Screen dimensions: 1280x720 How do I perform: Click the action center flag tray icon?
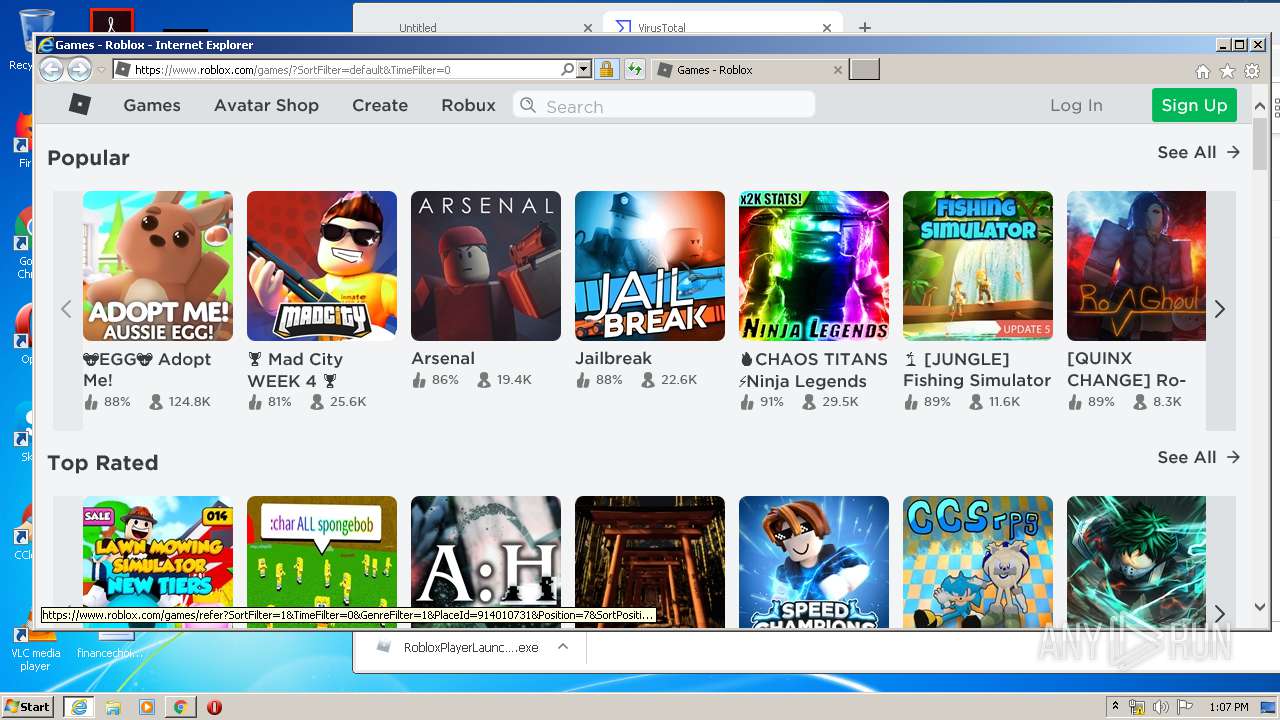(x=1186, y=707)
